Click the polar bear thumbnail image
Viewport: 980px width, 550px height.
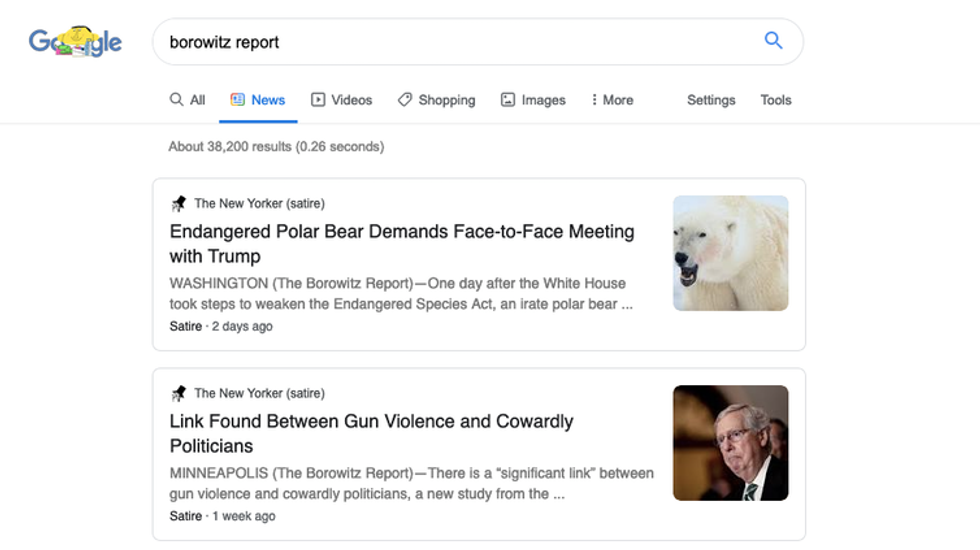pos(730,253)
